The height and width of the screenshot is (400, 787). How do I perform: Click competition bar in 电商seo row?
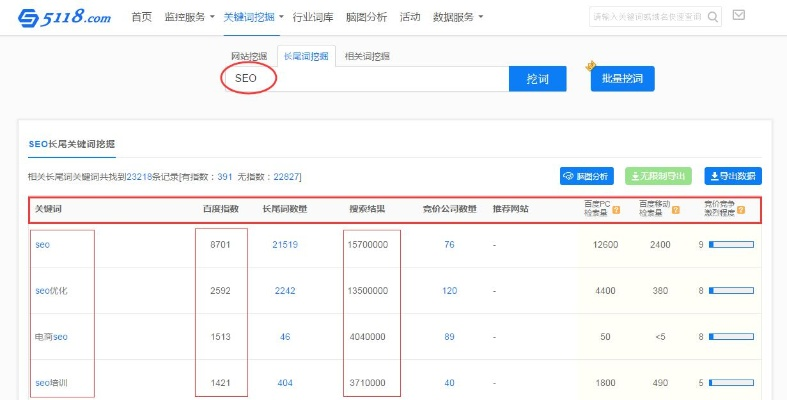(731, 337)
